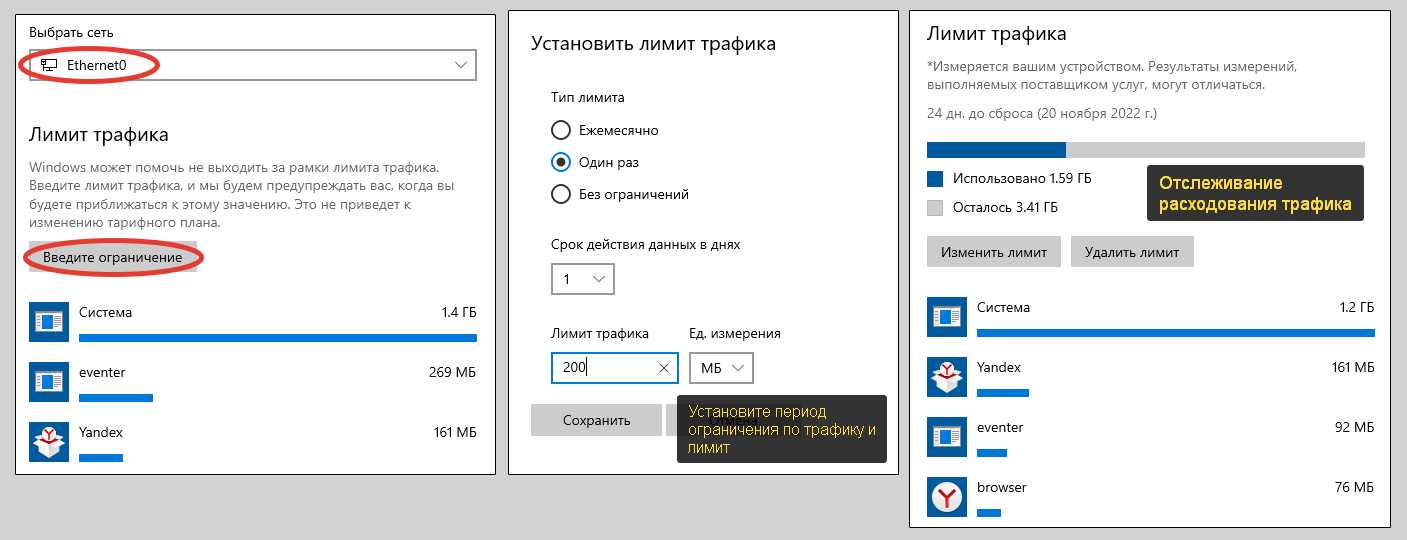The width and height of the screenshot is (1407, 540).
Task: Click the Yandex icon in right panel
Action: click(946, 376)
